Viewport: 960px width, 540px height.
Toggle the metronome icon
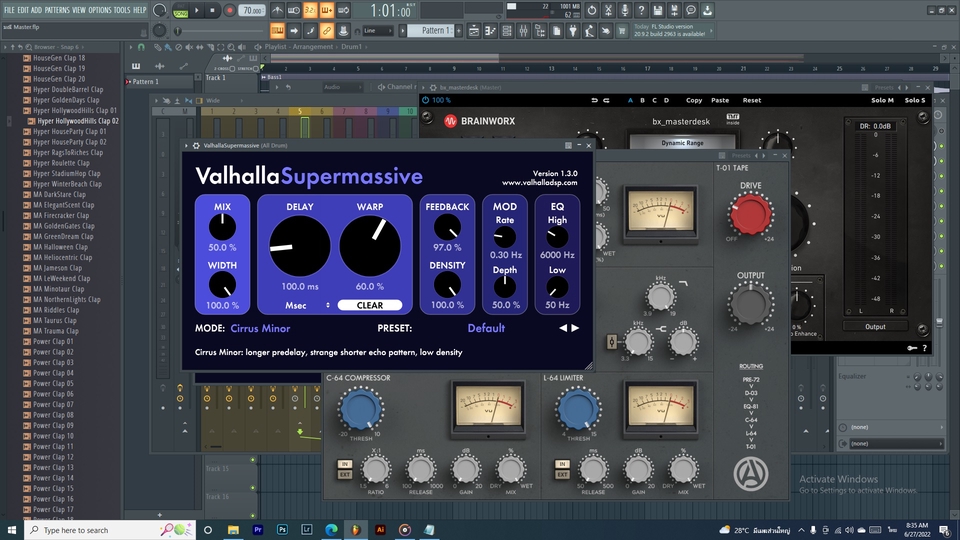click(x=277, y=10)
